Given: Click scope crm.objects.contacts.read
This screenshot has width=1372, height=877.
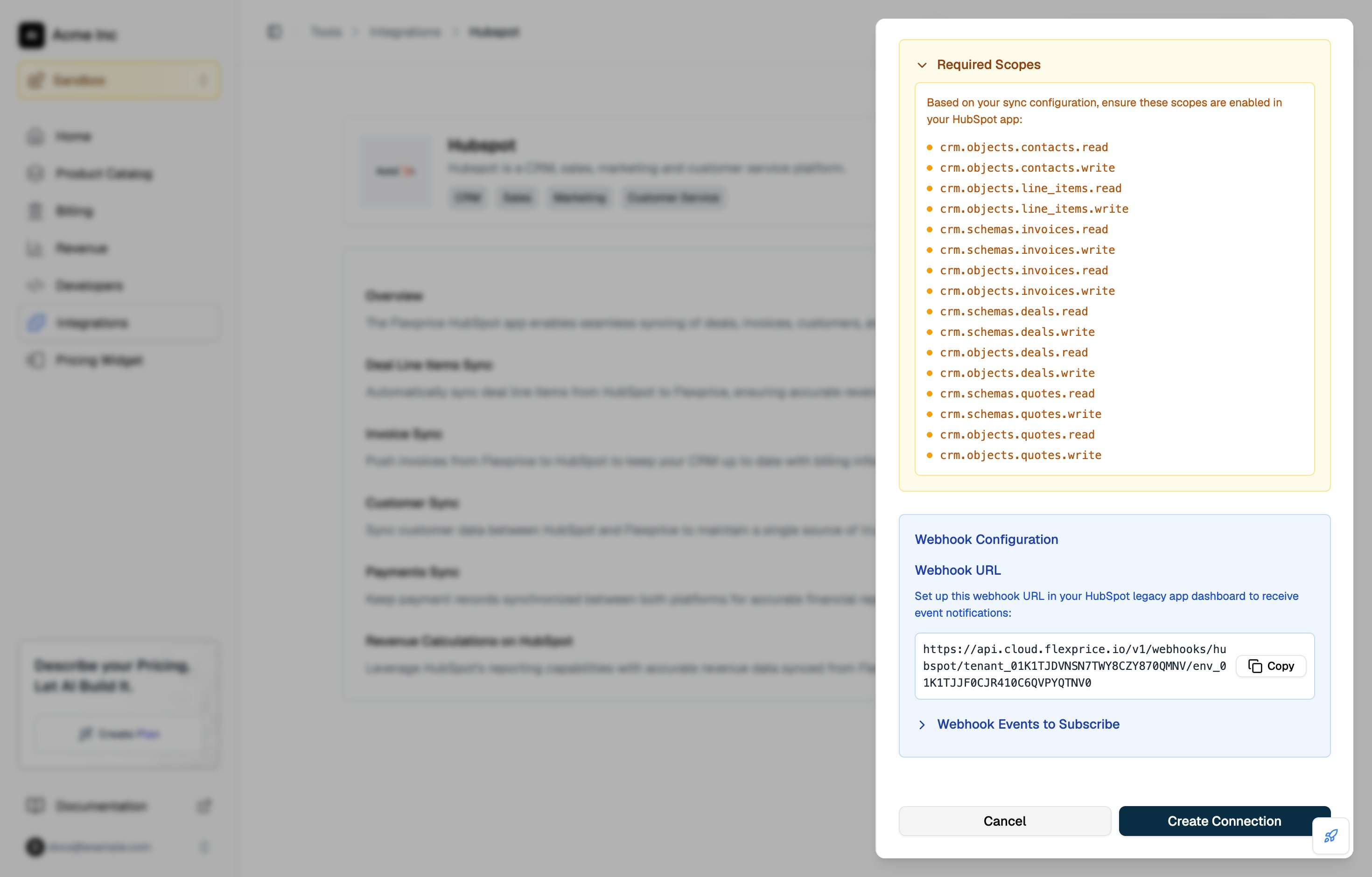Looking at the screenshot, I should (x=1023, y=147).
